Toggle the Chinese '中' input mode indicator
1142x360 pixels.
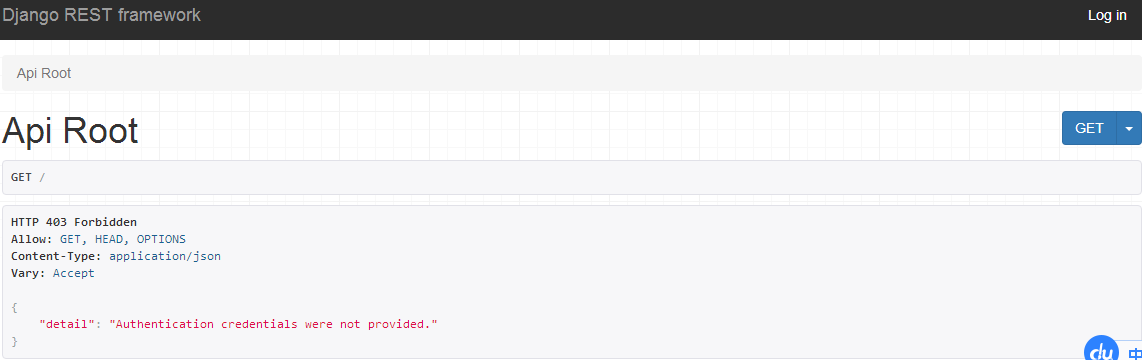tap(1134, 353)
